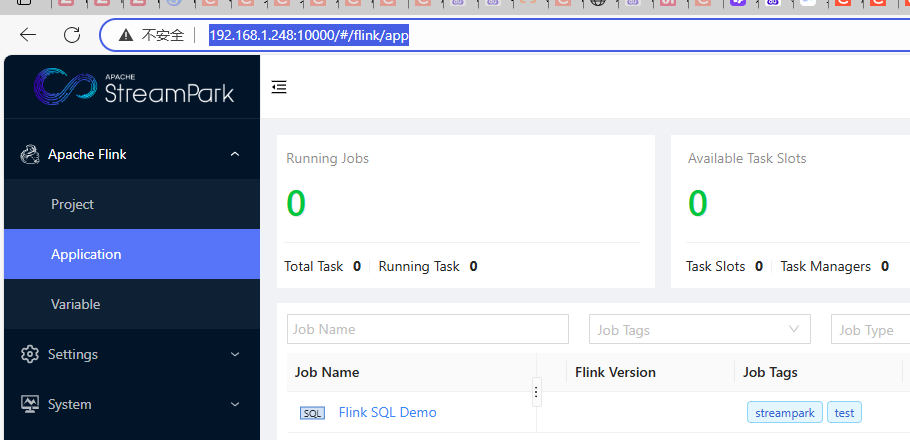Open the Project menu item
This screenshot has height=440, width=910.
click(x=132, y=204)
